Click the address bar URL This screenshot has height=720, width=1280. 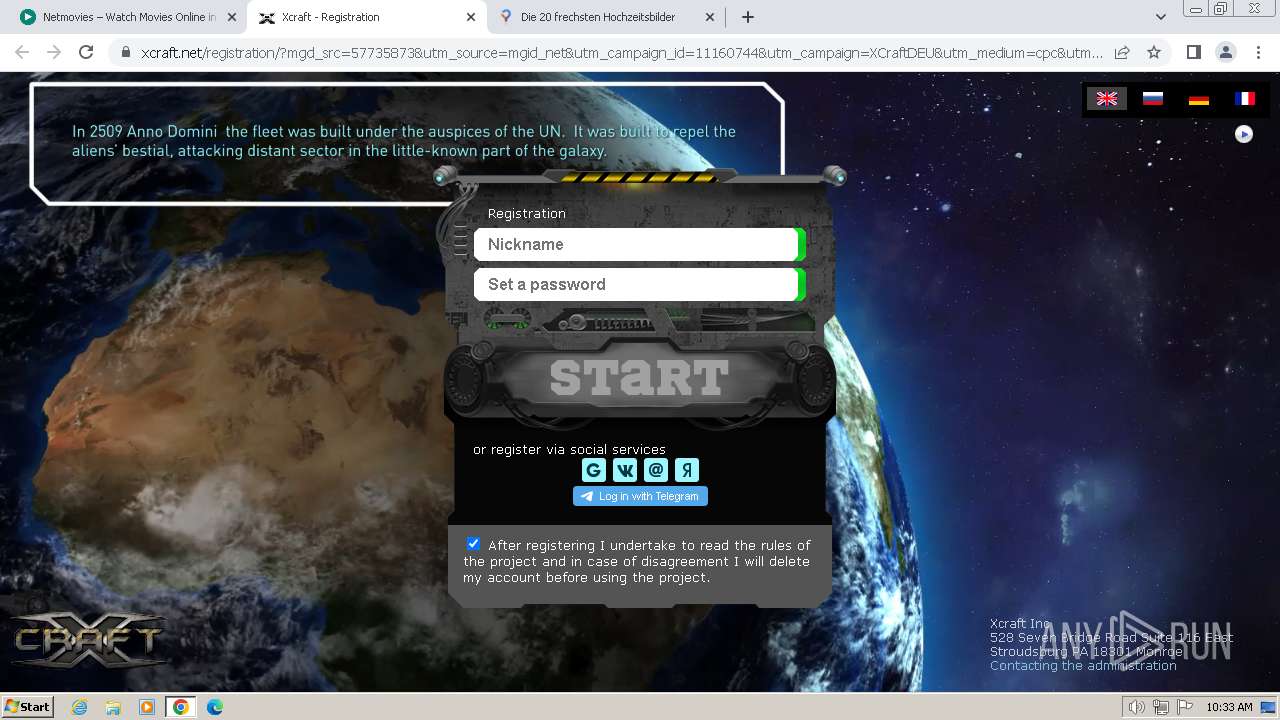[621, 52]
